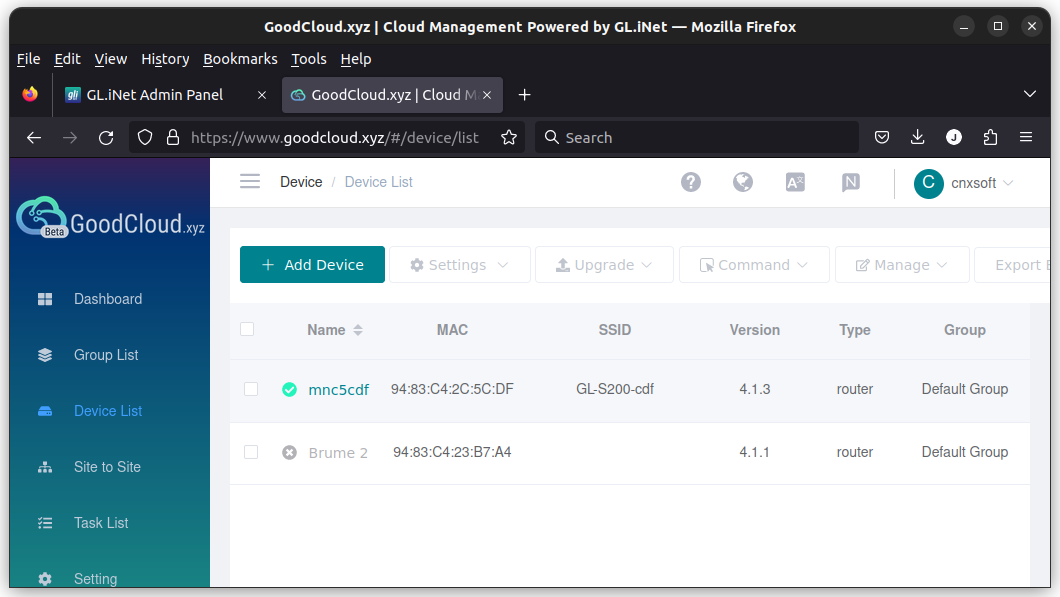Image resolution: width=1060 pixels, height=597 pixels.
Task: Toggle the select-all checkbox in table header
Action: 247,329
